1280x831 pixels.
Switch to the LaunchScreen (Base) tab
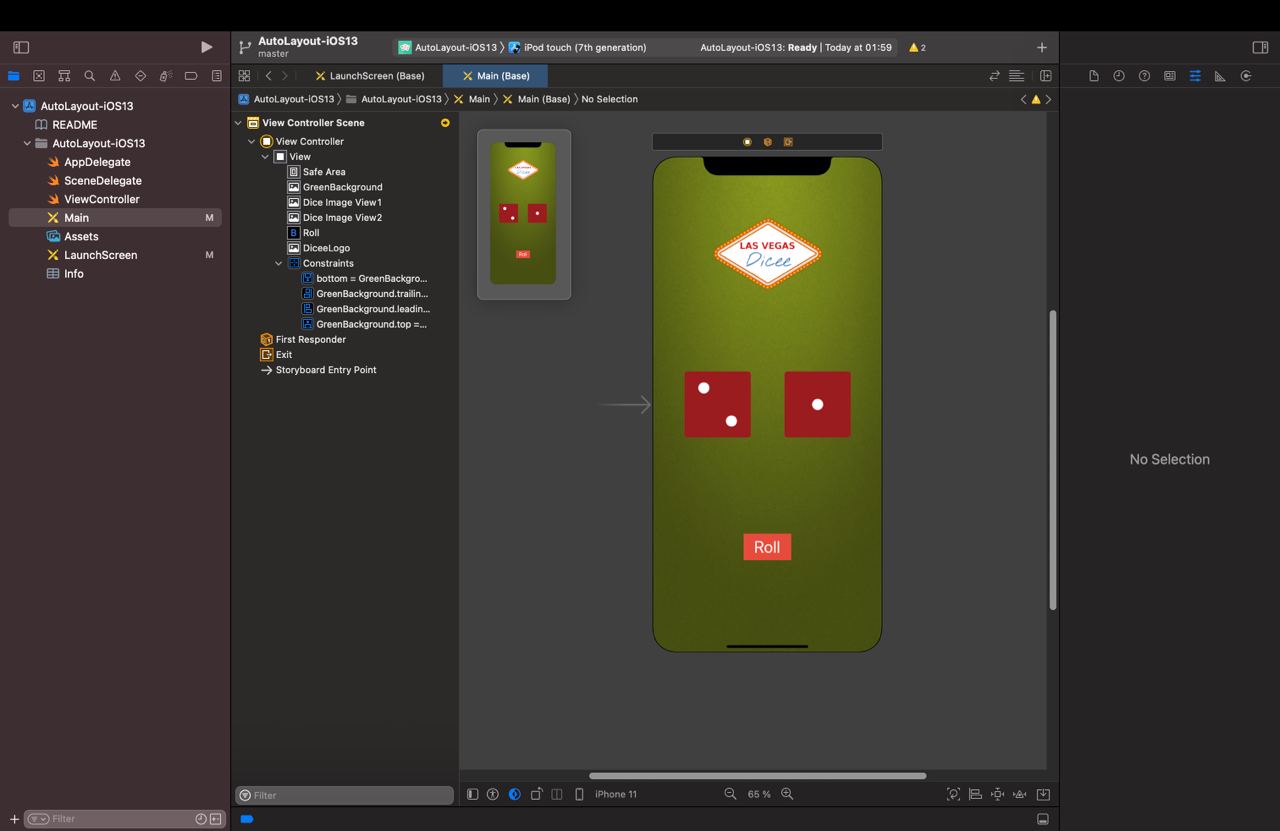tap(370, 76)
